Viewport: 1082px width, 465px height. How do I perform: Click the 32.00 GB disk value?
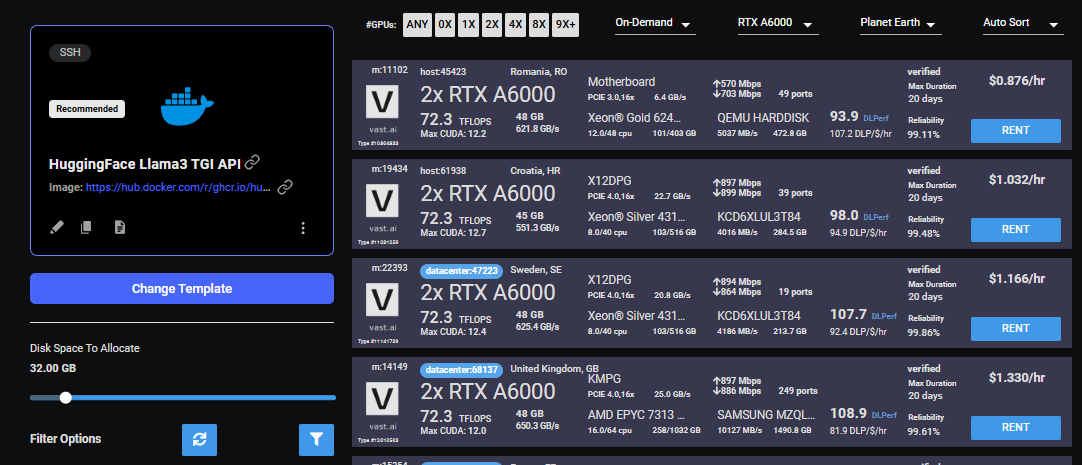pos(53,368)
